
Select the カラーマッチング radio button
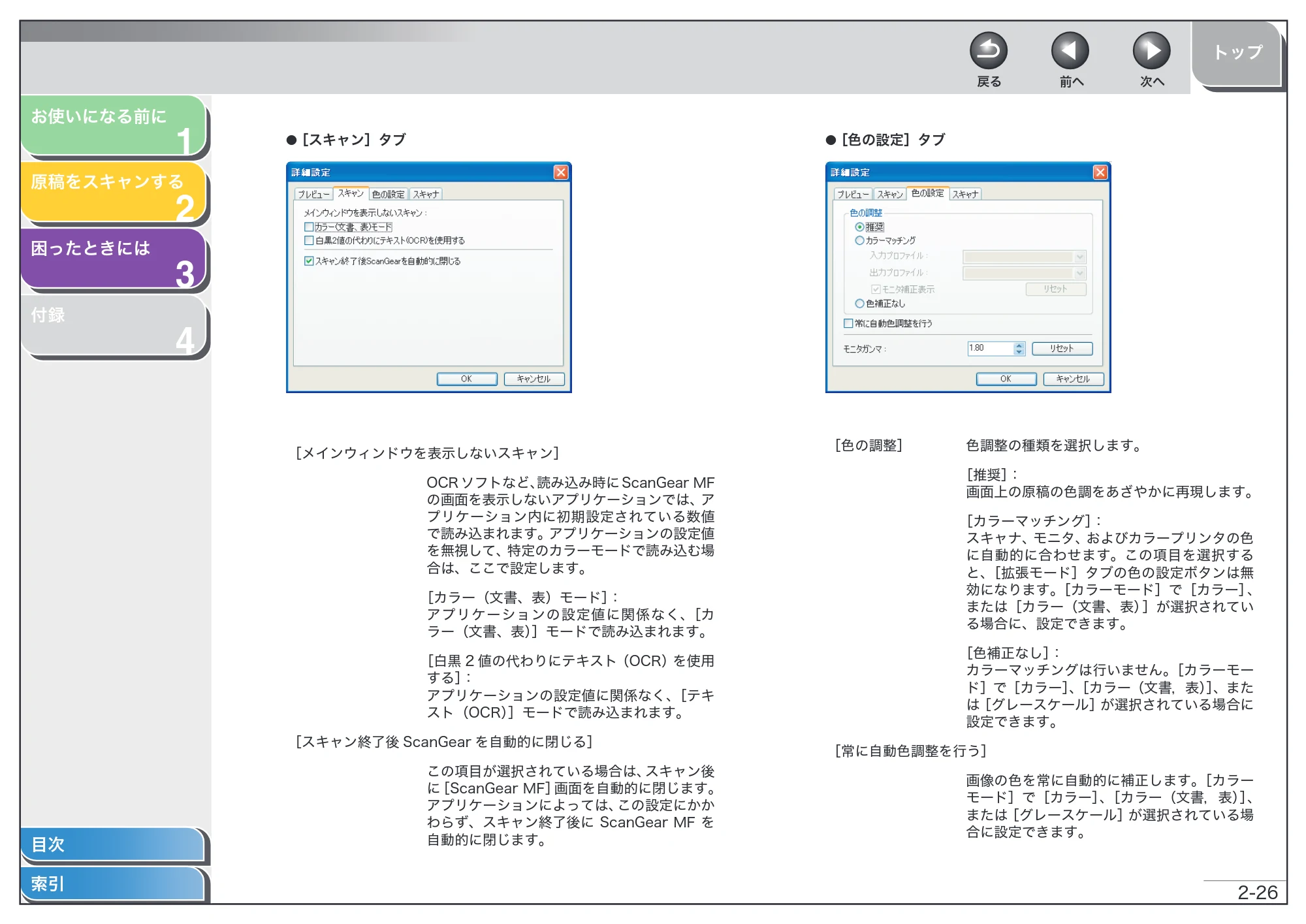(859, 241)
